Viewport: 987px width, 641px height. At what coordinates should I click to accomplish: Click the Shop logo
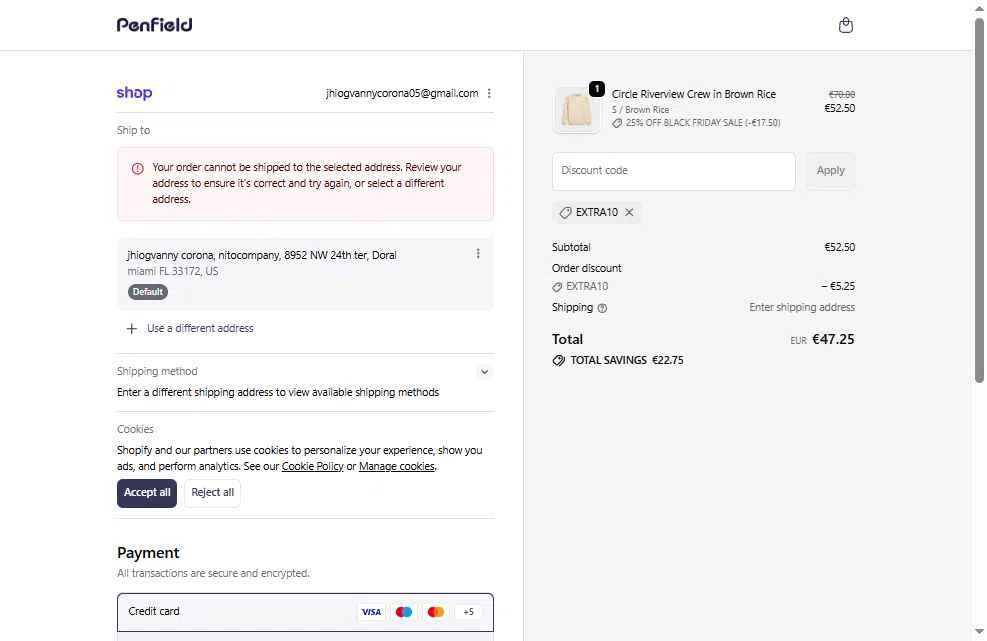(x=134, y=93)
